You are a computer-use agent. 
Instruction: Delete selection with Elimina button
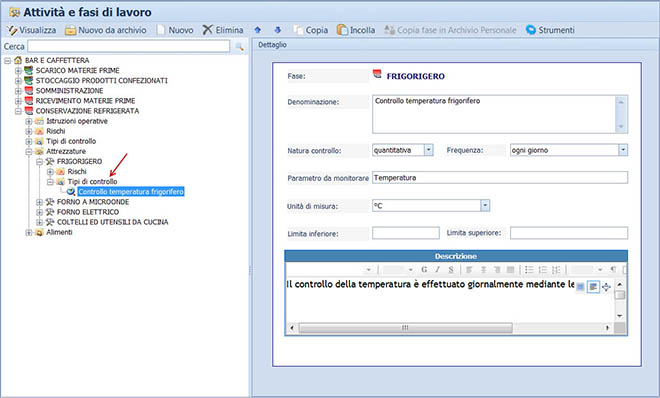point(223,30)
